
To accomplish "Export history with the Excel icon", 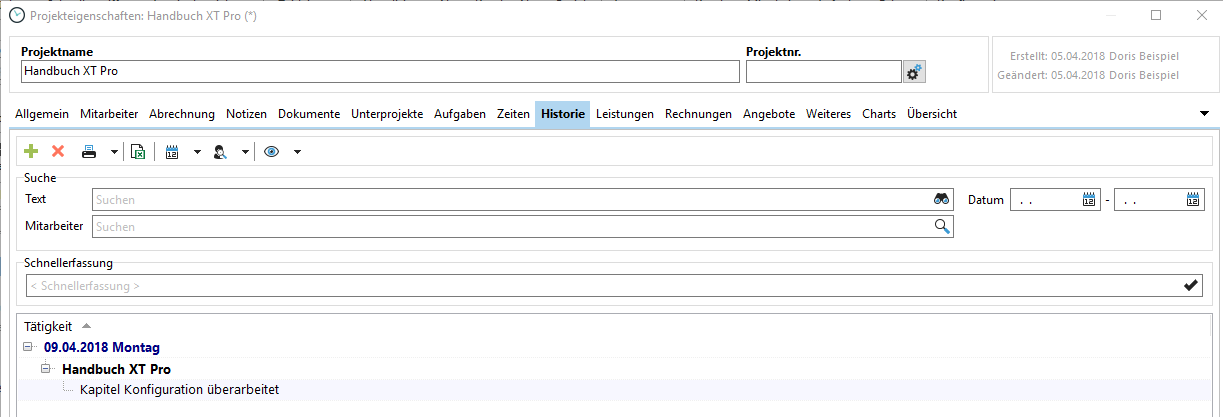I will pos(138,152).
